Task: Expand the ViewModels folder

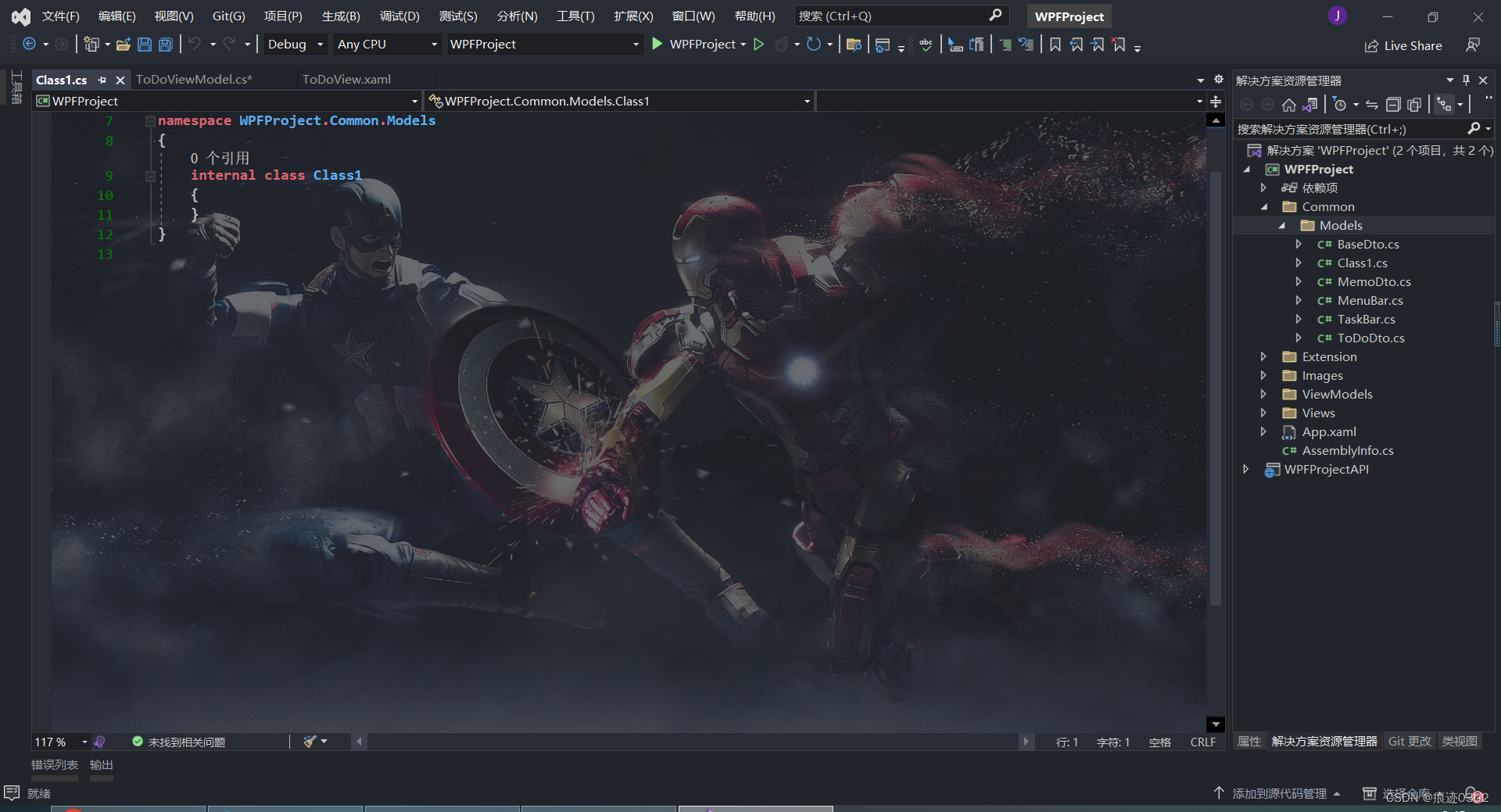Action: (1264, 394)
